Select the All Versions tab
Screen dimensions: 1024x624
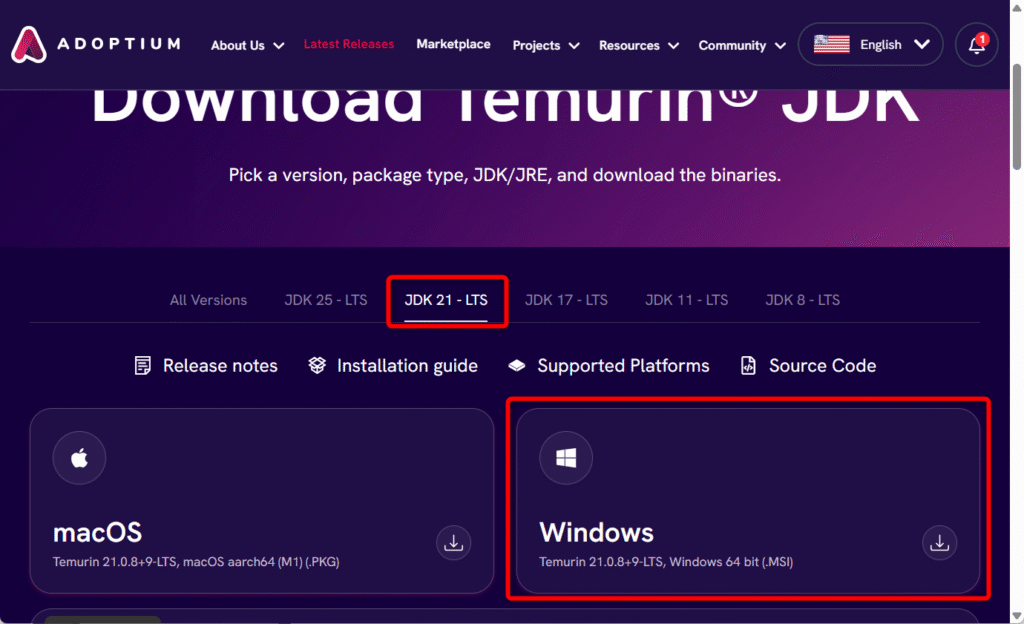pos(208,300)
